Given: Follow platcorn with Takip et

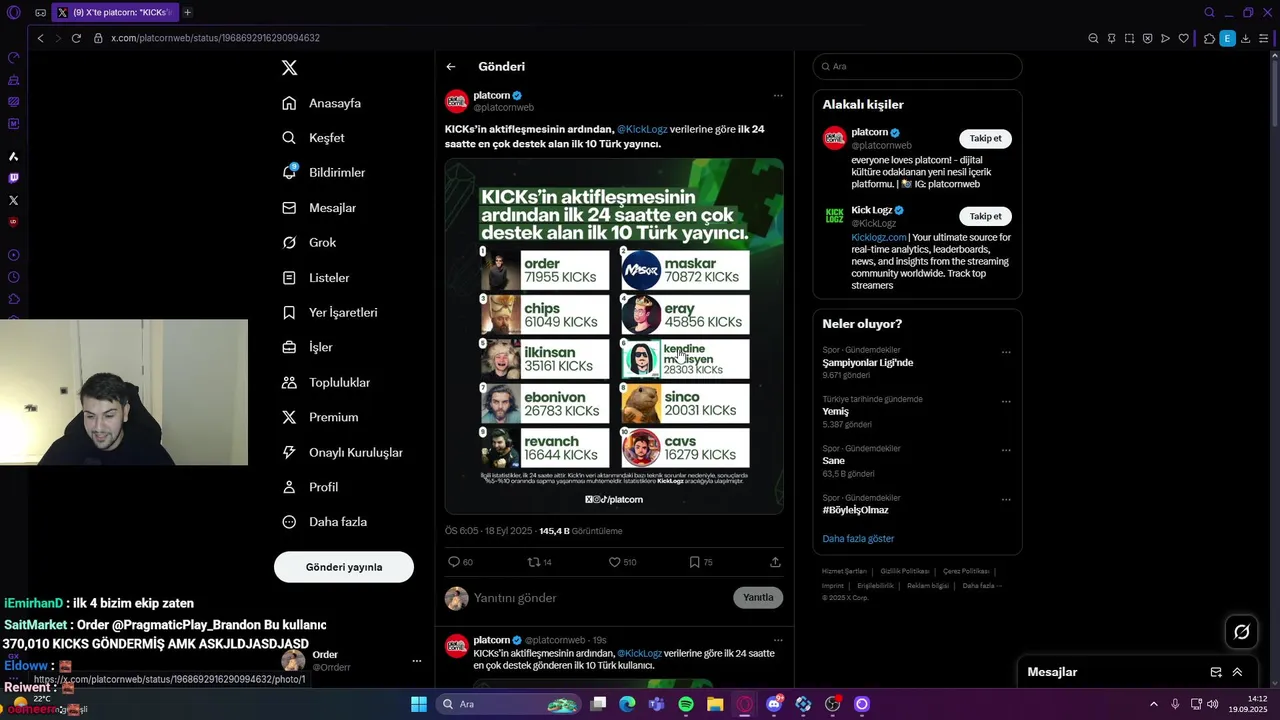Looking at the screenshot, I should tap(985, 139).
